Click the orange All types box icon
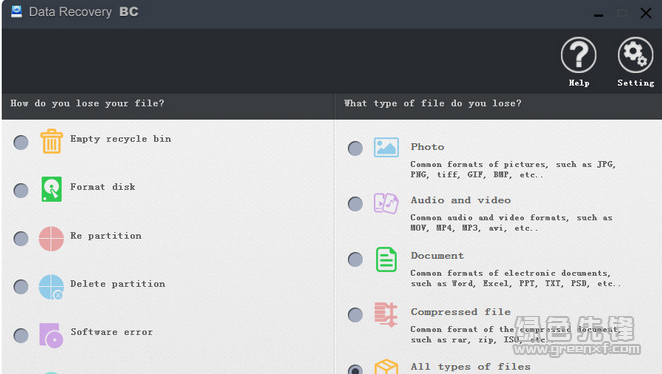This screenshot has height=374, width=662. pos(386,367)
